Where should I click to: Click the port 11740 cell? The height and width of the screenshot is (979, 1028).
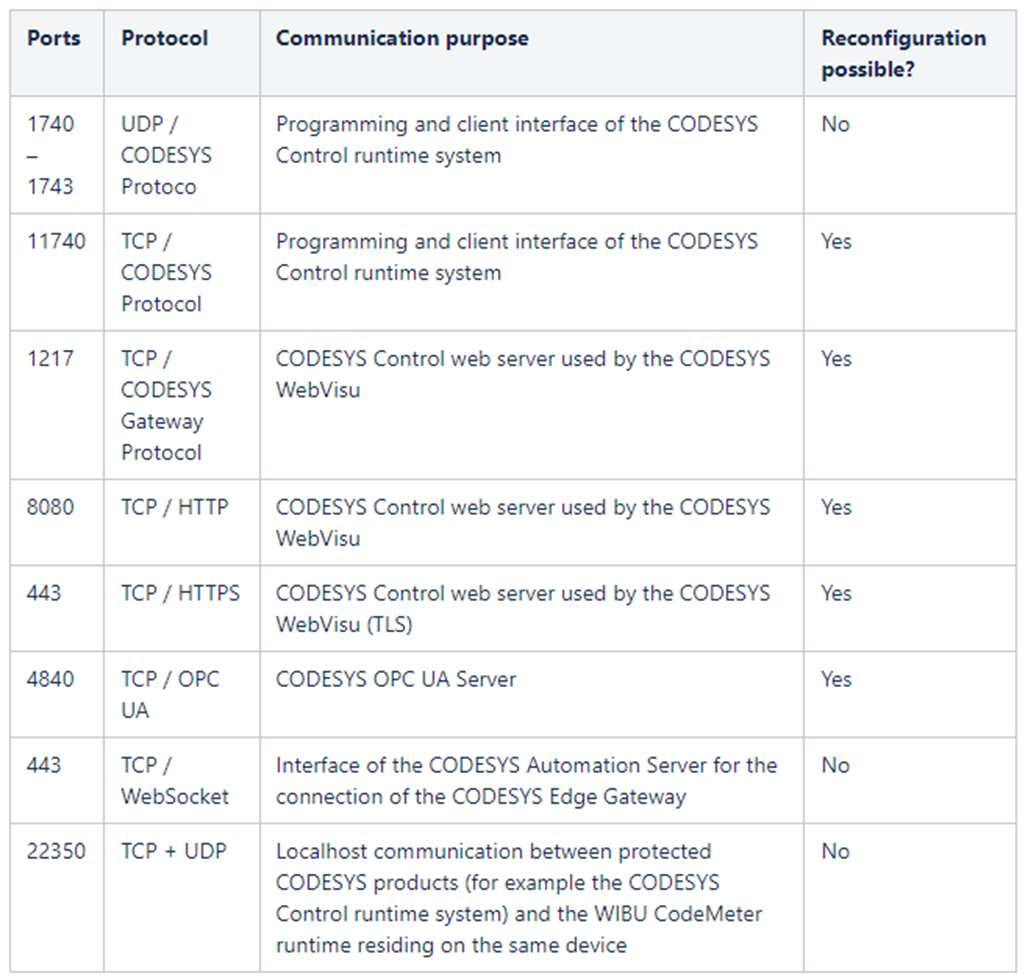coord(56,242)
